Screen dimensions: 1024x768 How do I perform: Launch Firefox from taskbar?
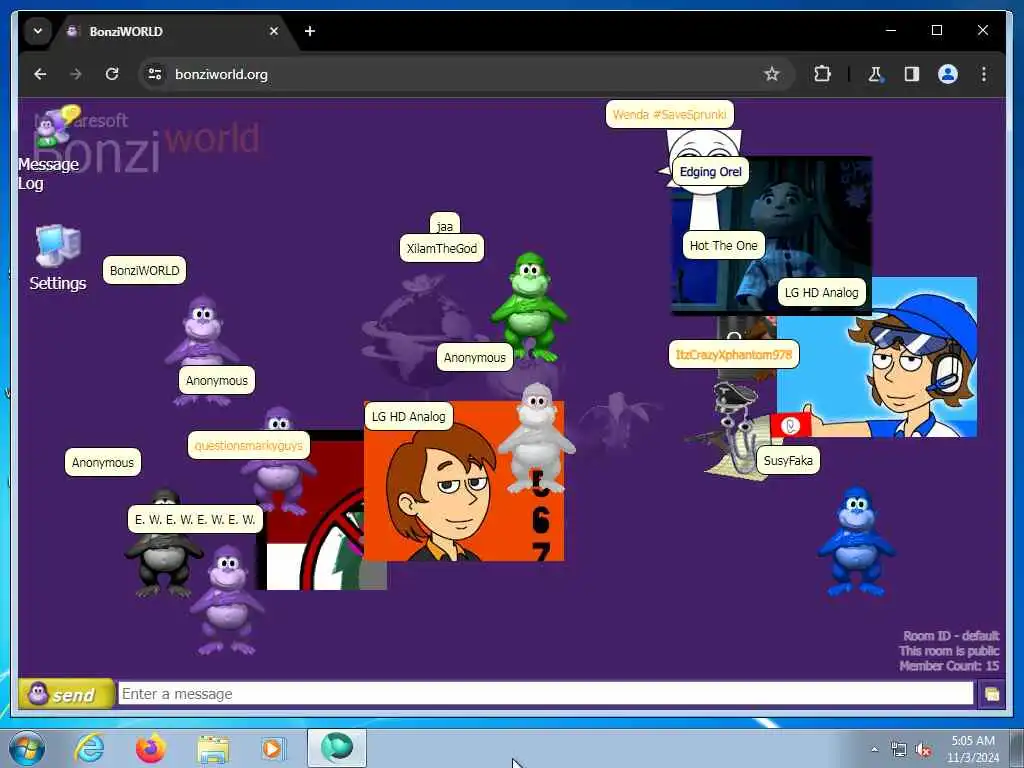tap(151, 748)
